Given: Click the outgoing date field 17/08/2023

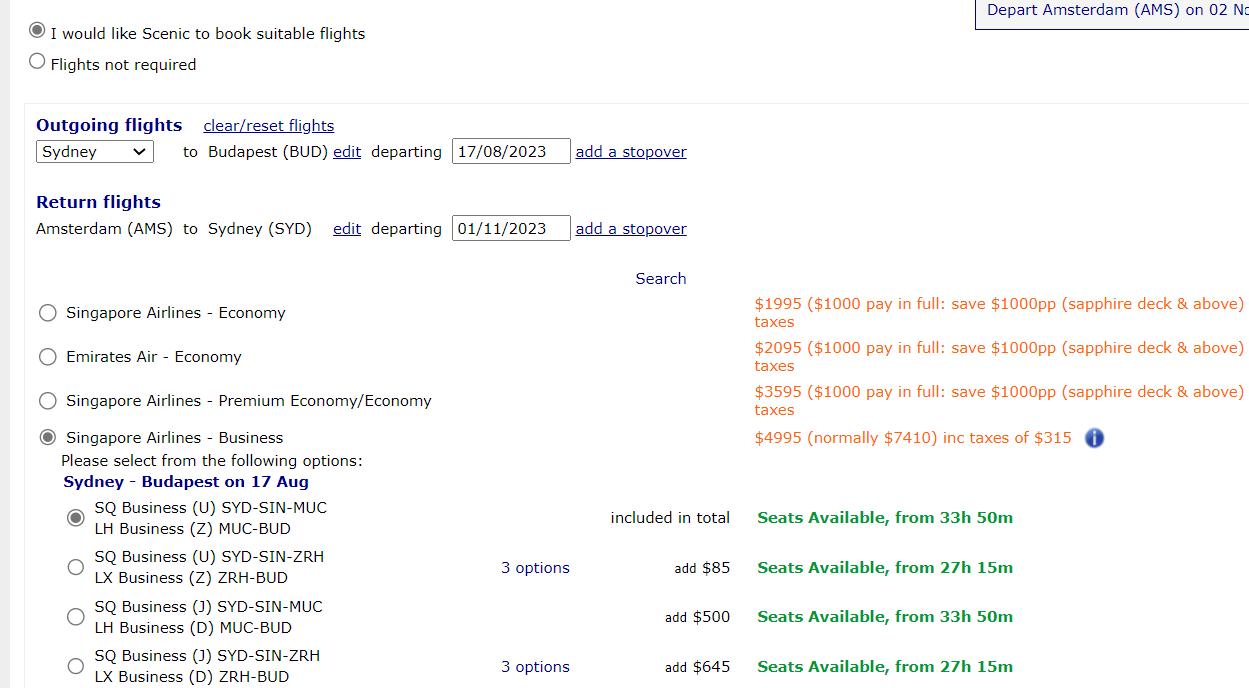Looking at the screenshot, I should pos(511,152).
